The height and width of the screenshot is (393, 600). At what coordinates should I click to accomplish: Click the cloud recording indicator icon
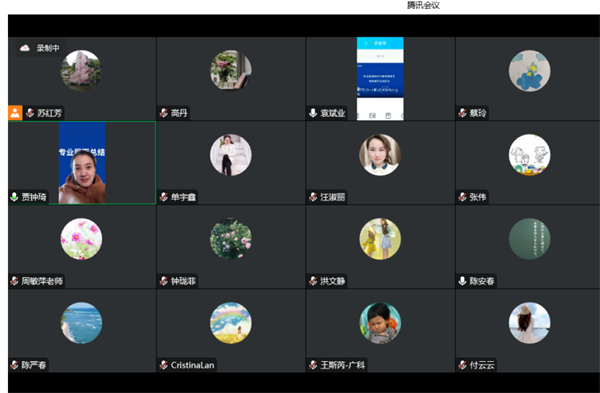point(25,48)
